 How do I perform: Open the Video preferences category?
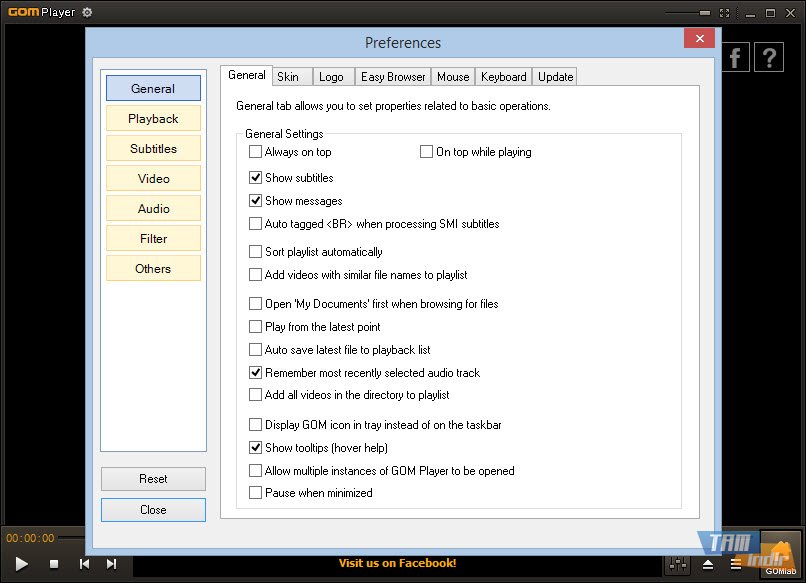(153, 178)
